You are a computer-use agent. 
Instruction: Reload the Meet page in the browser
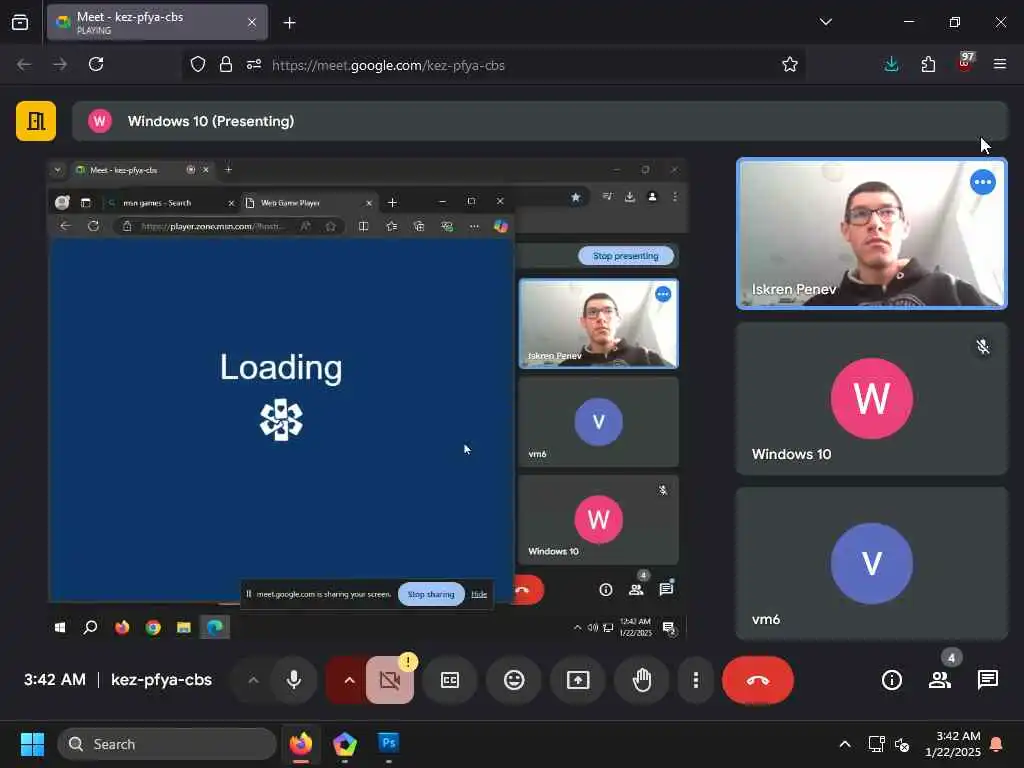click(x=96, y=64)
